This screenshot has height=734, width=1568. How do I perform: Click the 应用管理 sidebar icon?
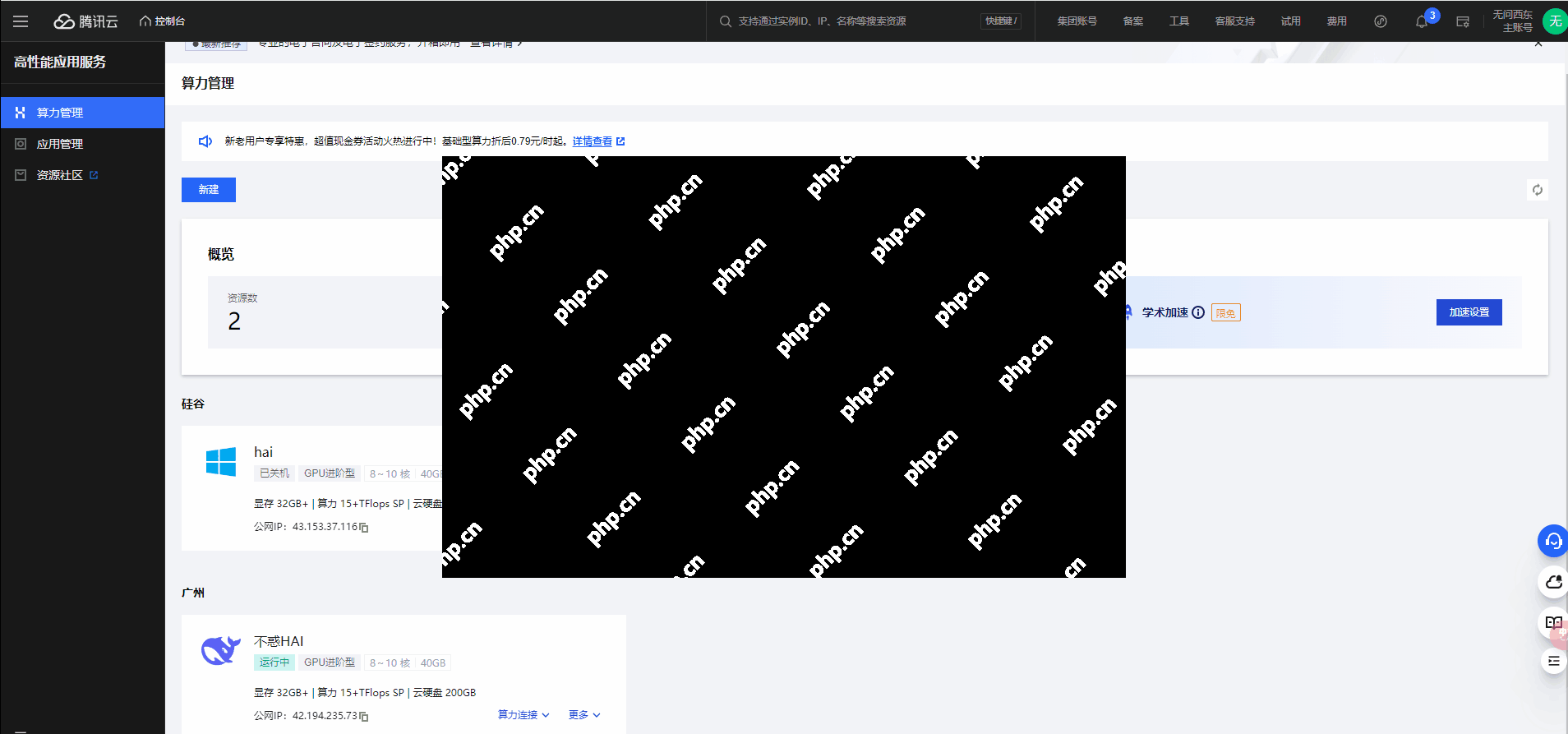pos(21,144)
